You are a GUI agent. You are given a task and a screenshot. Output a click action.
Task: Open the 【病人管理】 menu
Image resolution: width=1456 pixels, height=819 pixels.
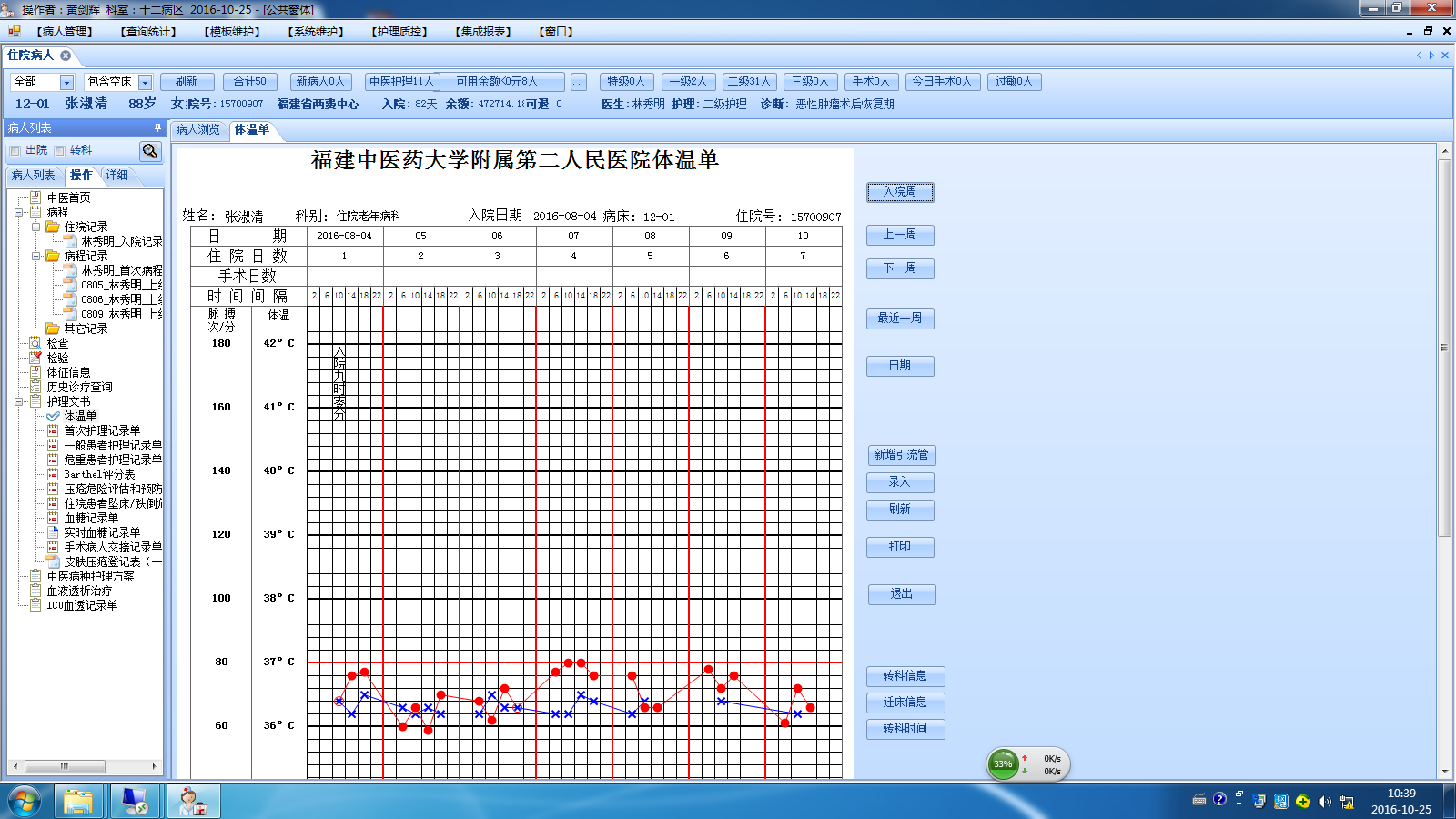[65, 32]
